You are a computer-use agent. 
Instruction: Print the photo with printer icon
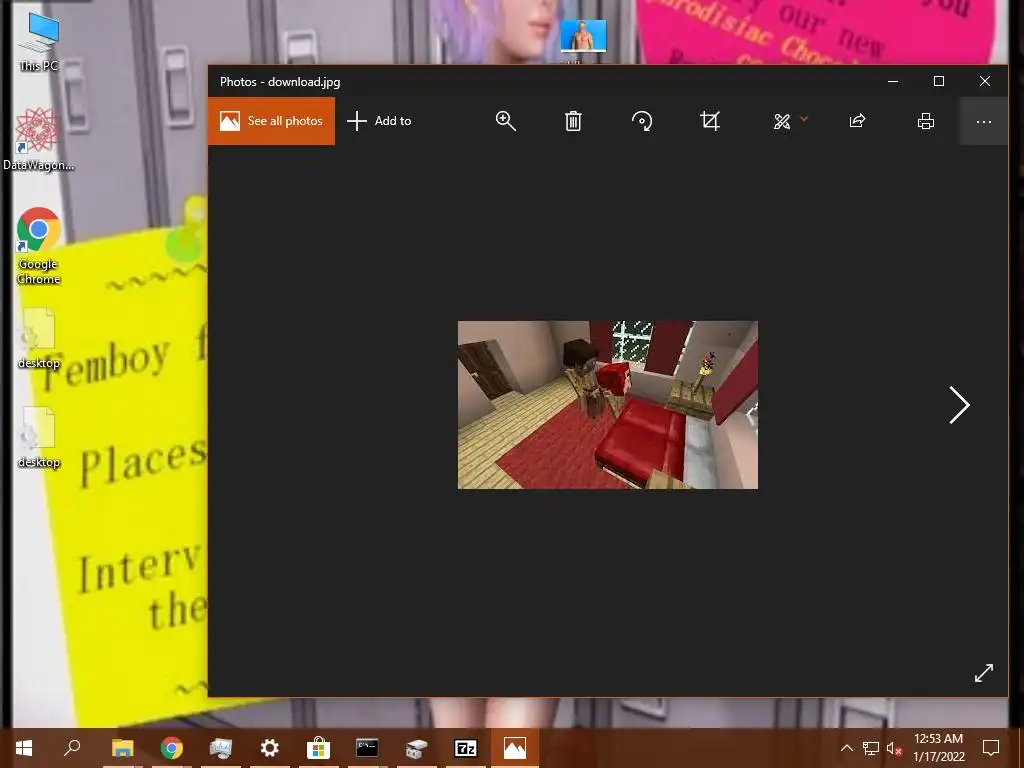click(925, 121)
